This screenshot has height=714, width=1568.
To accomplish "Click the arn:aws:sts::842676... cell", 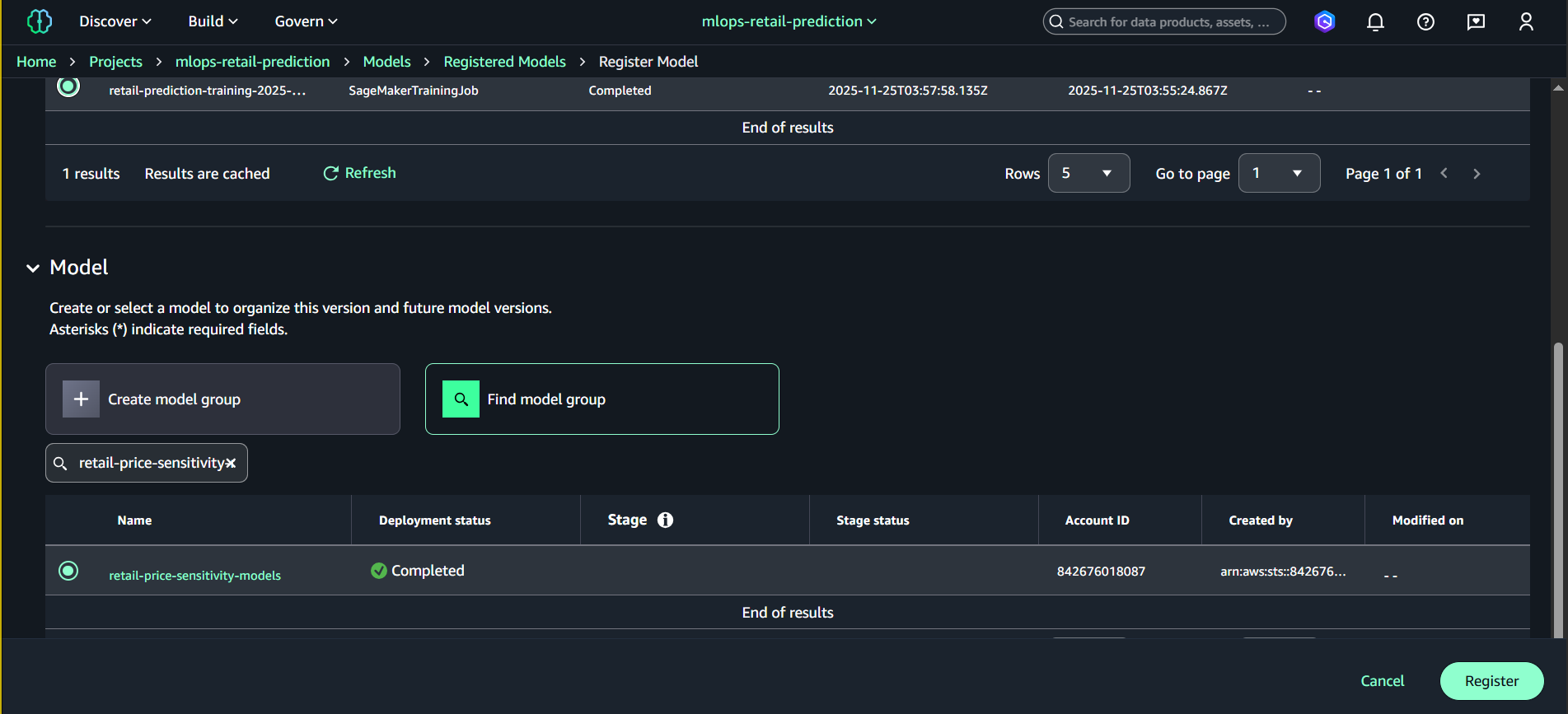I will pos(1283,572).
